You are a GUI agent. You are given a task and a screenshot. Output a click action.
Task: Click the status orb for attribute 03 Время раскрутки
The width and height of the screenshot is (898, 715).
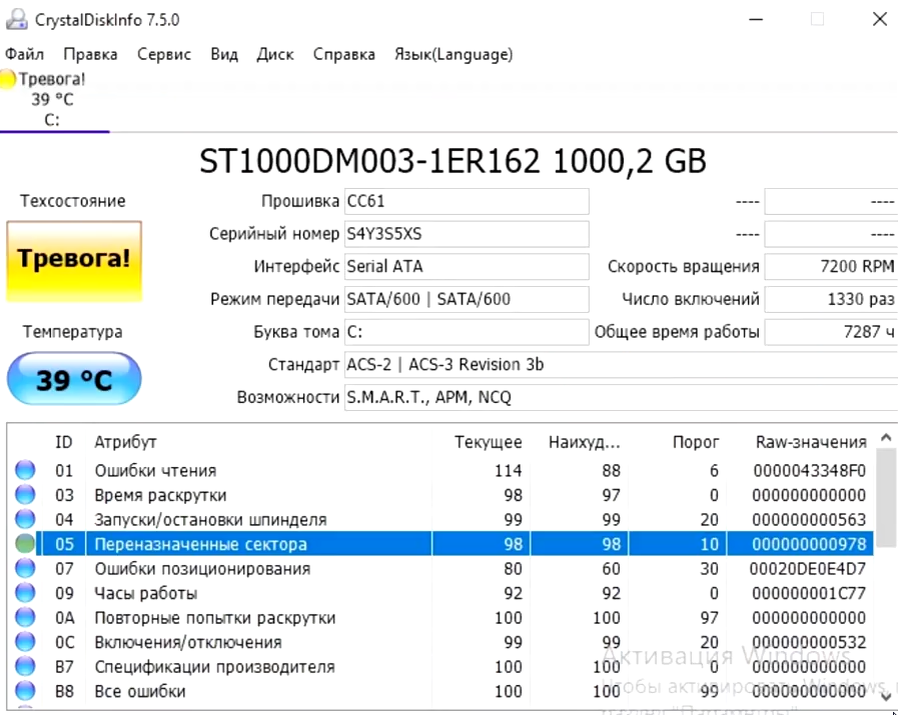click(25, 495)
